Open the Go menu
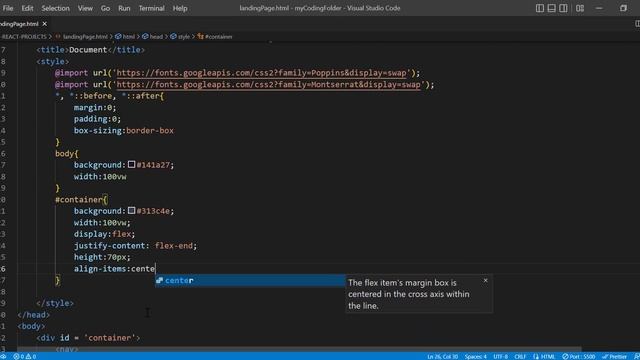This screenshot has width=640, height=360. pyautogui.click(x=105, y=8)
